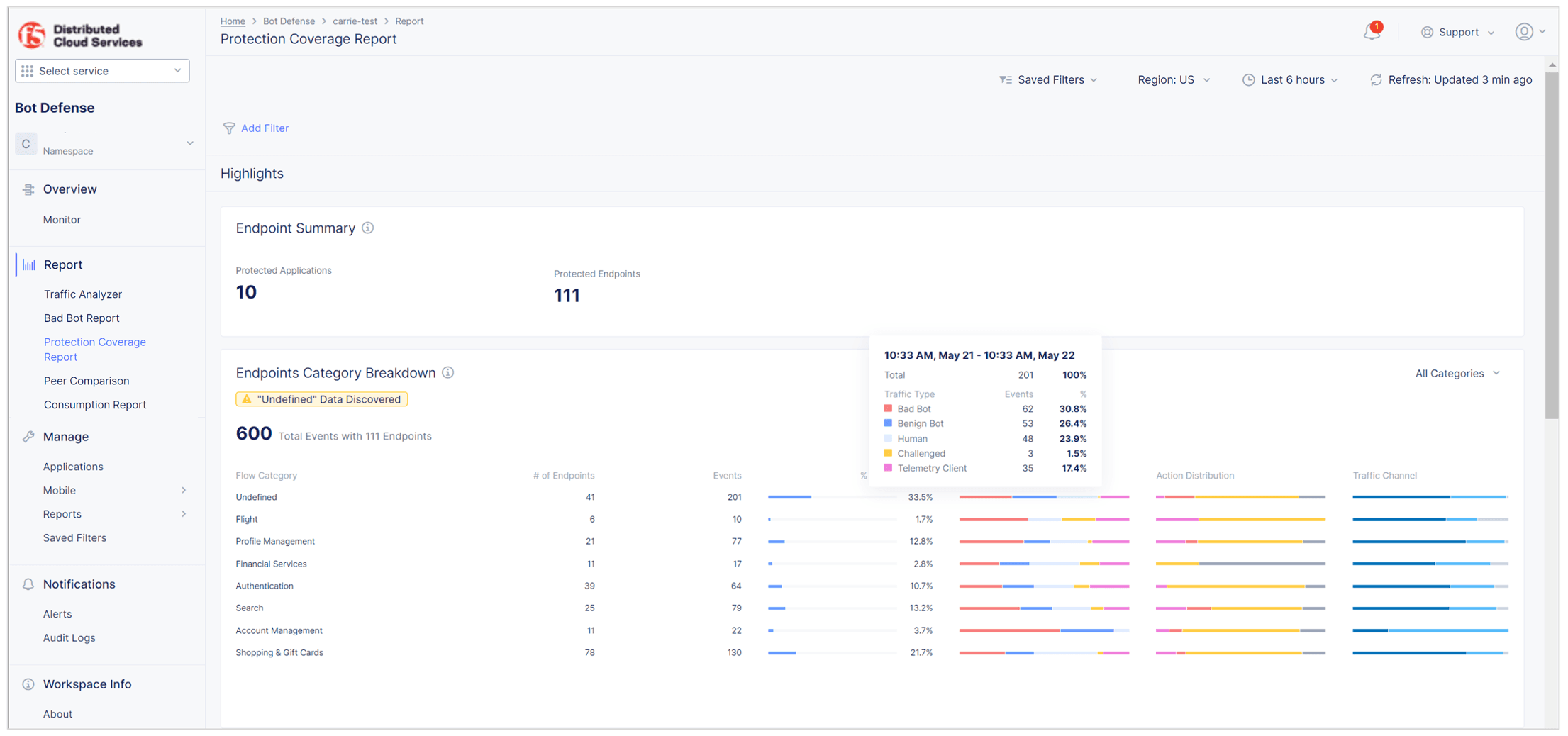
Task: Open the Last 6 hours time range dropdown
Action: 1290,80
